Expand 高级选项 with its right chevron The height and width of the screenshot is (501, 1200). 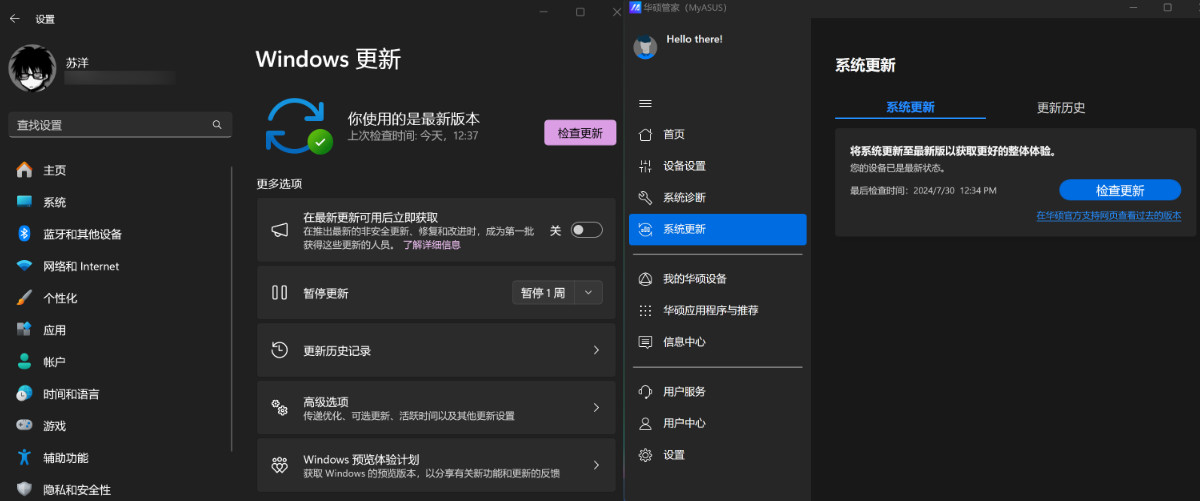(596, 408)
